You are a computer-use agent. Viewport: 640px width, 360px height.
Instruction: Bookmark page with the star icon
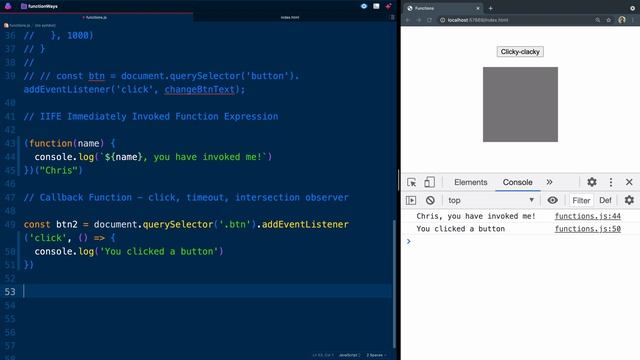point(609,20)
